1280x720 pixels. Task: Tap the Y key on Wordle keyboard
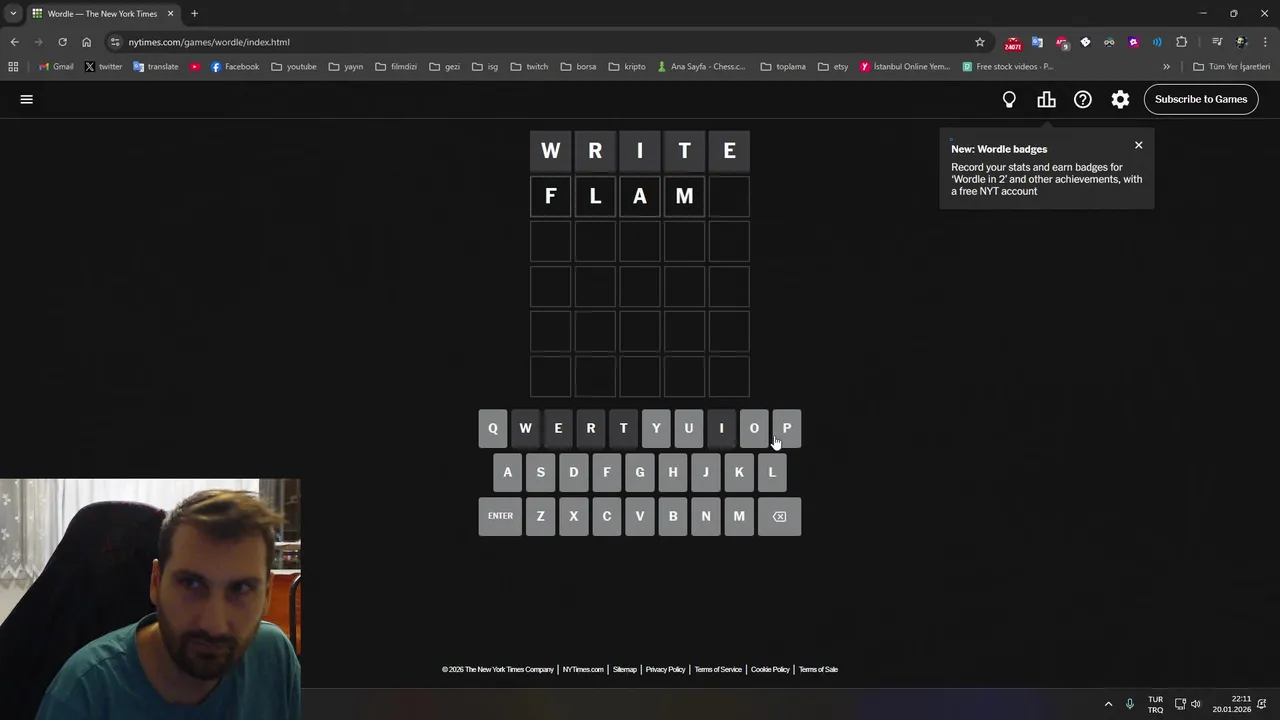point(656,428)
